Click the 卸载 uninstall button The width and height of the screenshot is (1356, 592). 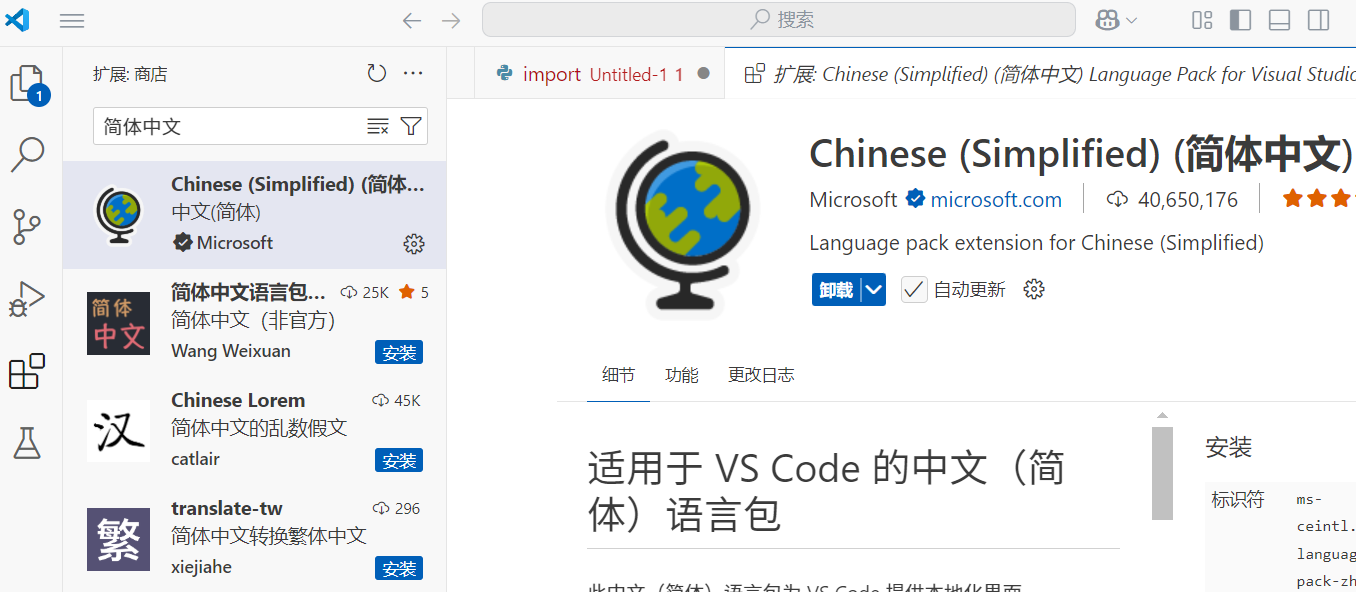836,290
